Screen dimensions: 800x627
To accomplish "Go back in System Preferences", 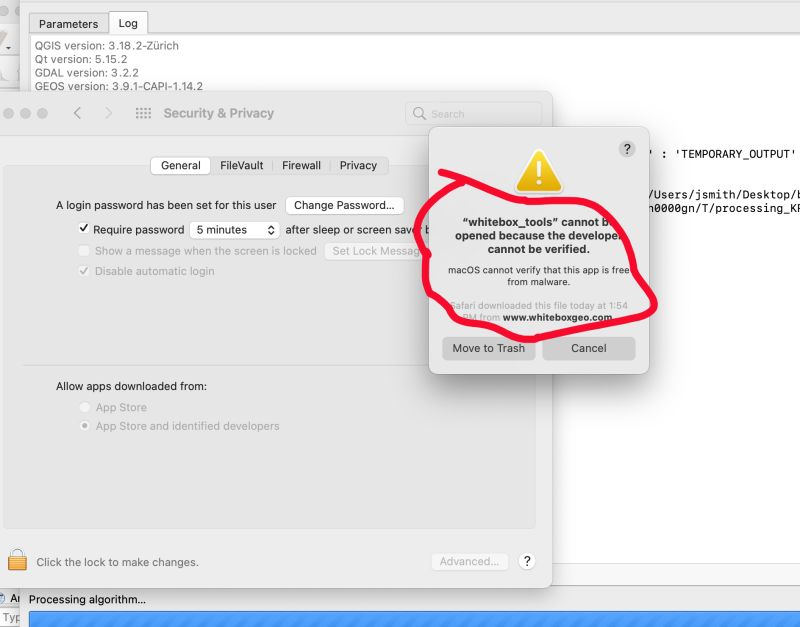I will coord(78,113).
